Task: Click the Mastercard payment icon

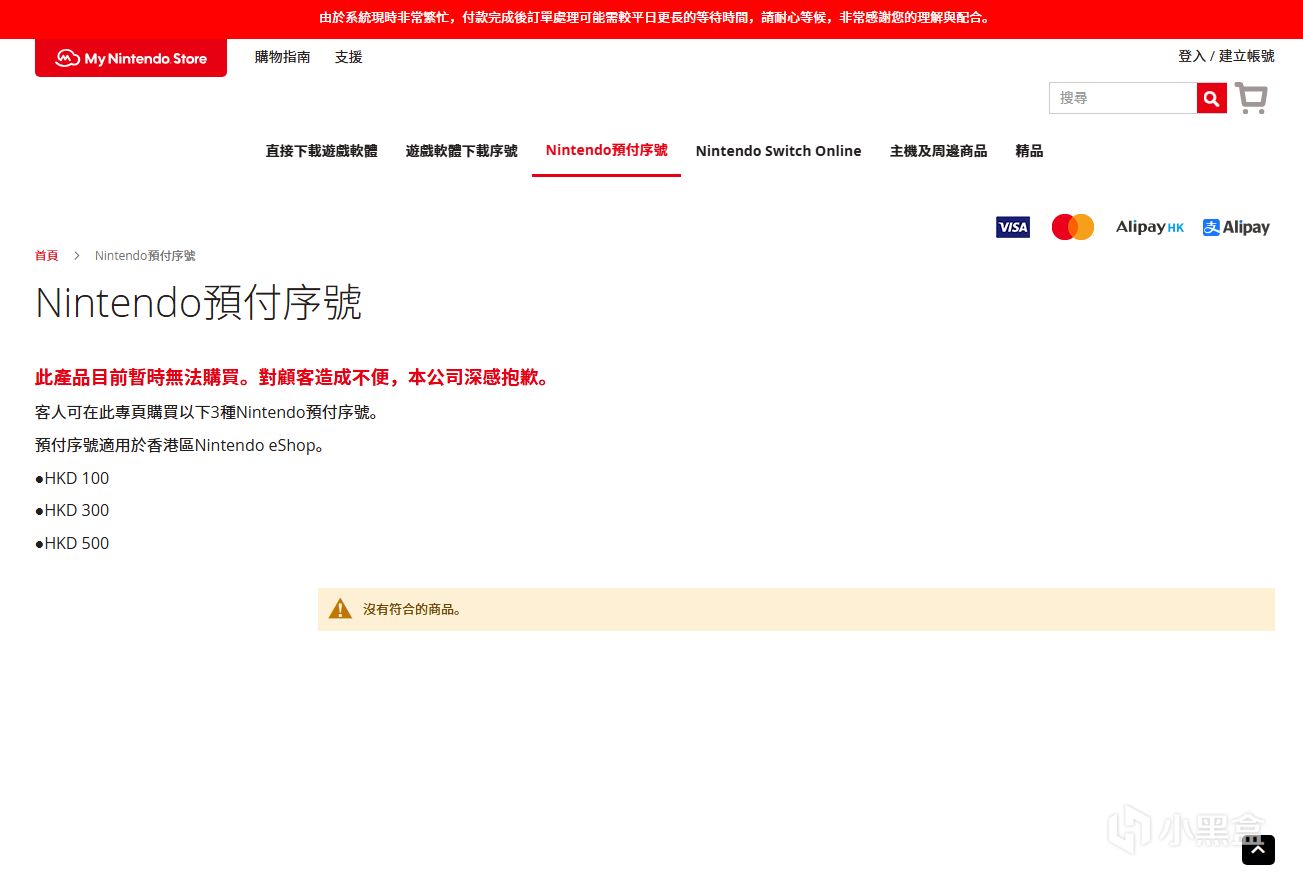Action: 1073,227
